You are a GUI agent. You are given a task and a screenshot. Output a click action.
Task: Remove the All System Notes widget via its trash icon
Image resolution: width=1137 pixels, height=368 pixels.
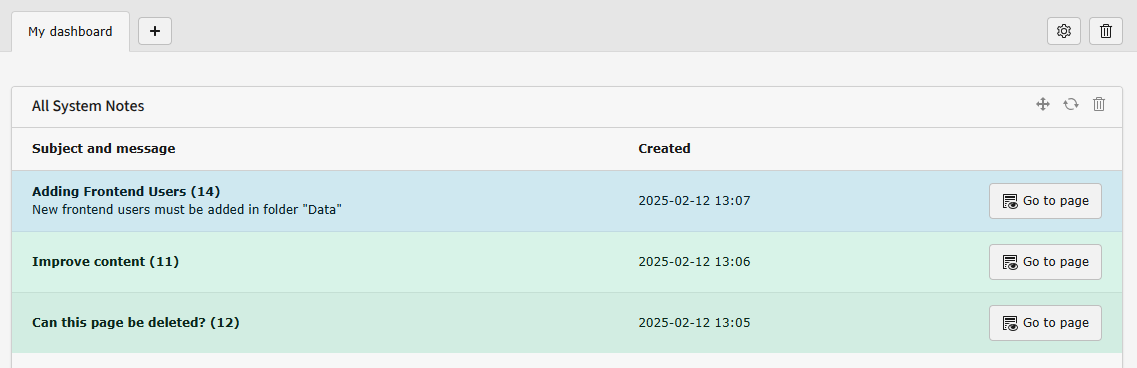tap(1099, 105)
